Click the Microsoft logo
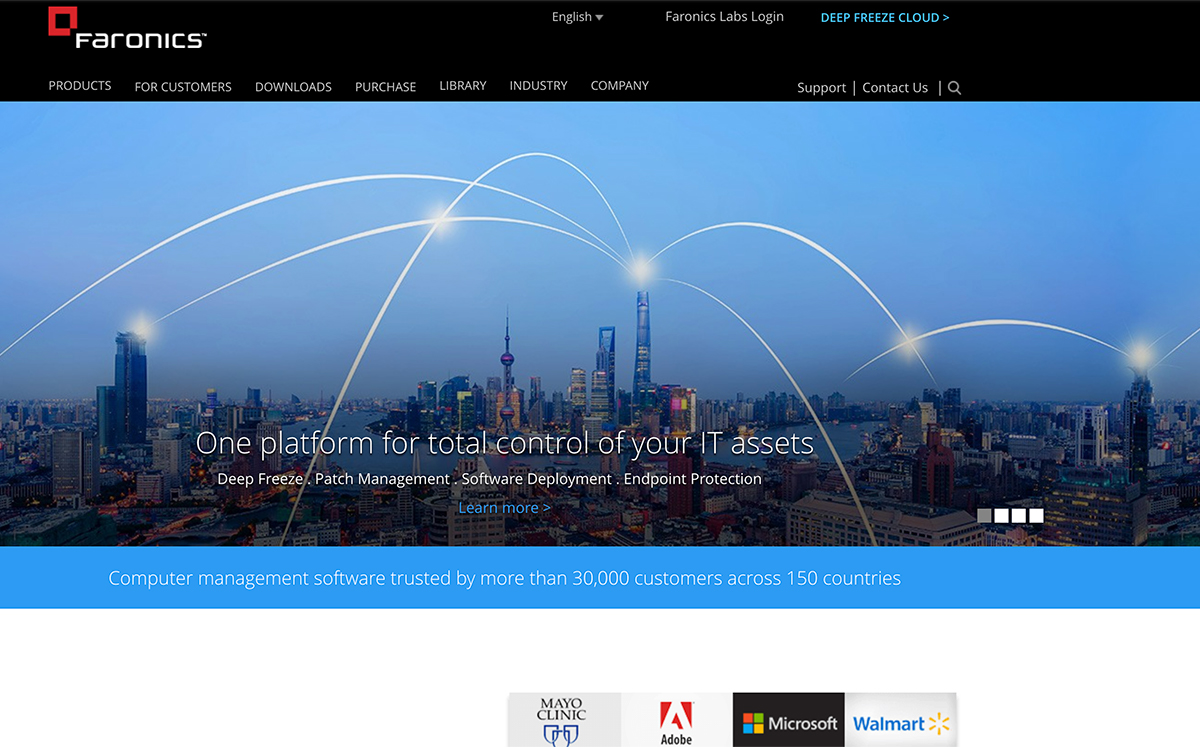This screenshot has height=747, width=1200. (789, 721)
